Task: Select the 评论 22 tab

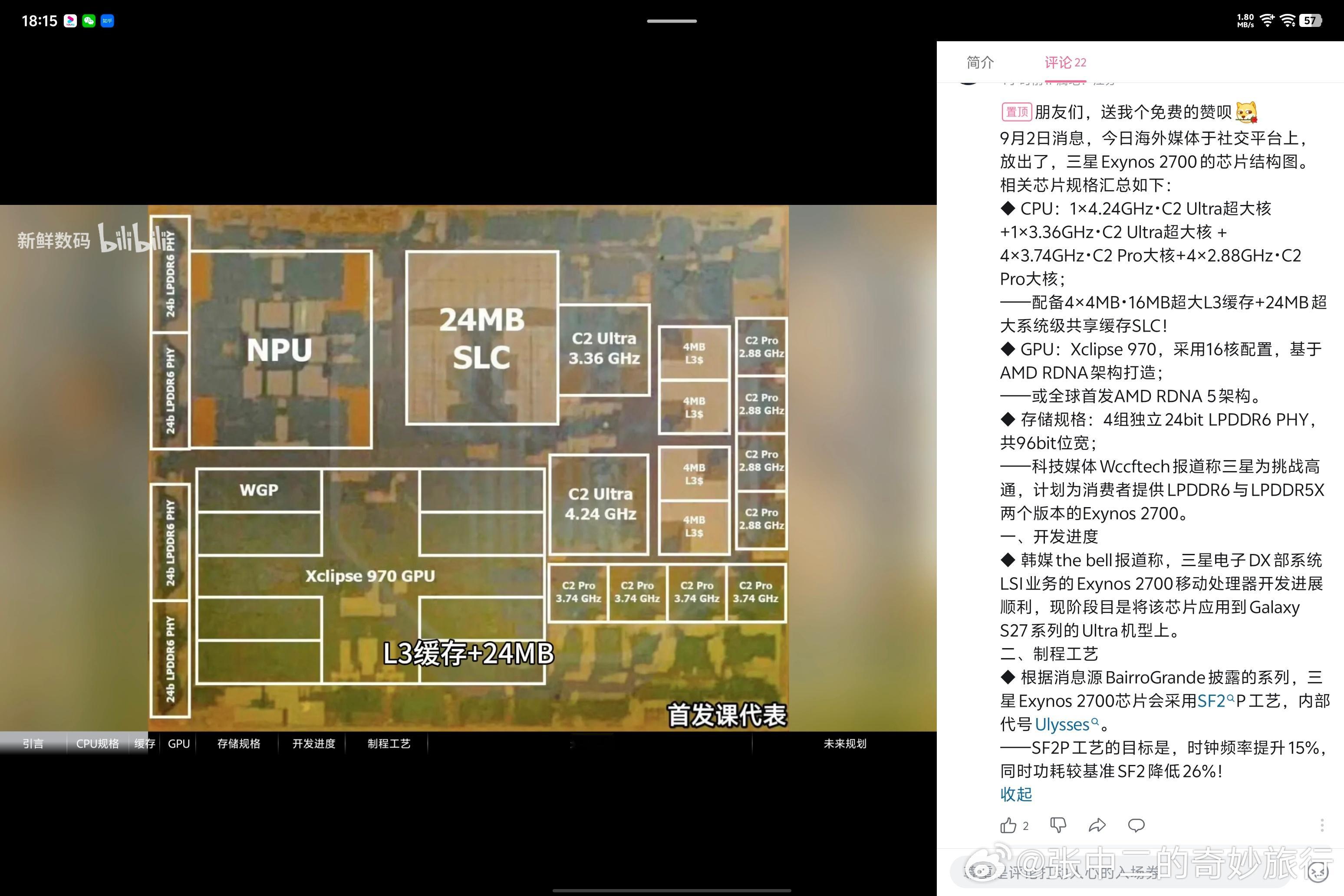Action: [1065, 62]
